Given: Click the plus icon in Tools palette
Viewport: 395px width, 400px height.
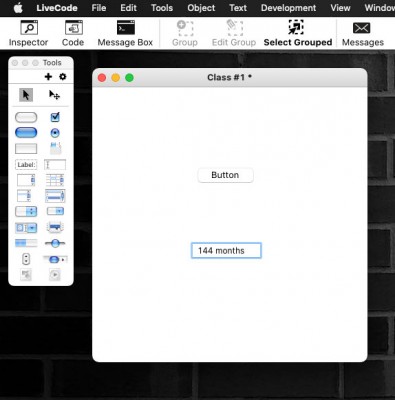Looking at the screenshot, I should tap(48, 77).
